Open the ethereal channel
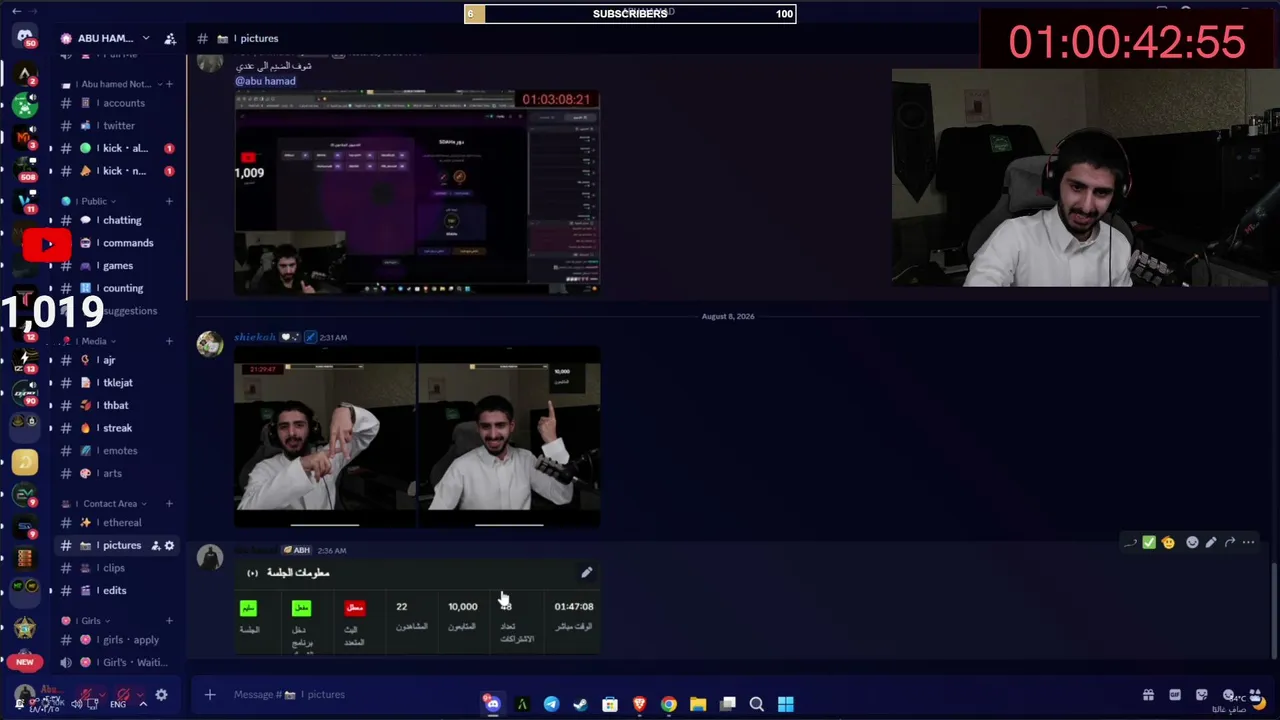This screenshot has width=1280, height=720. (x=117, y=523)
